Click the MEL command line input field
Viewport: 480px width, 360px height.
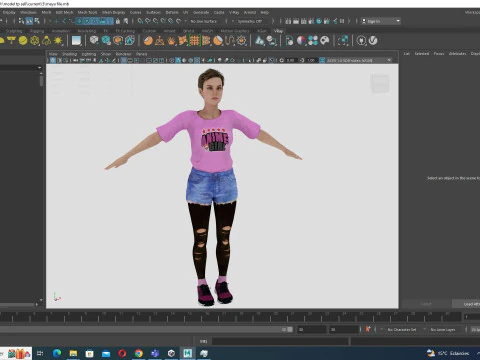(x=280, y=341)
